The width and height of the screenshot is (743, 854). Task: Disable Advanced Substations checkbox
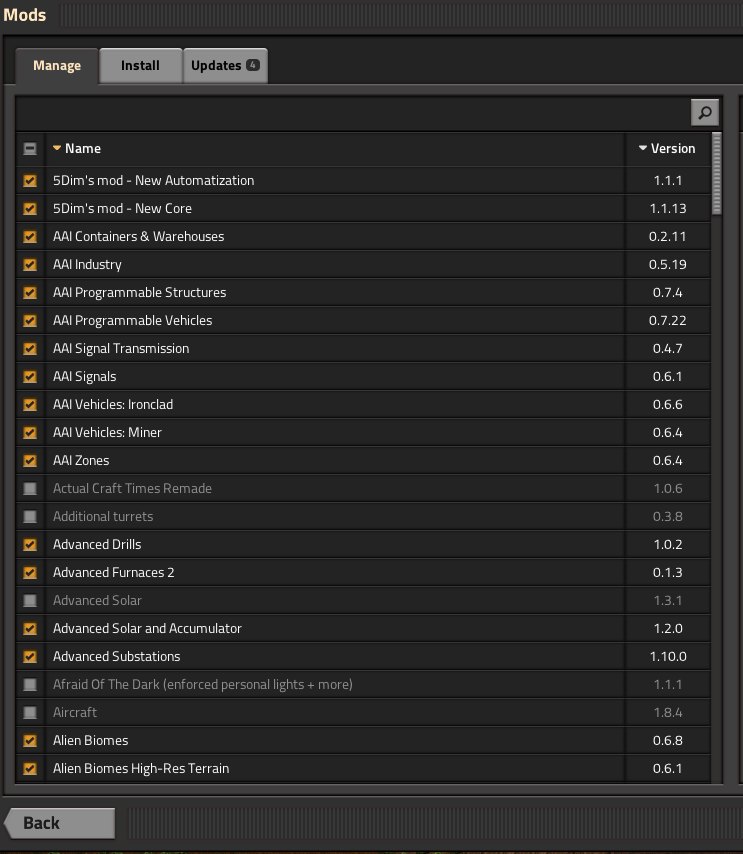[30, 657]
